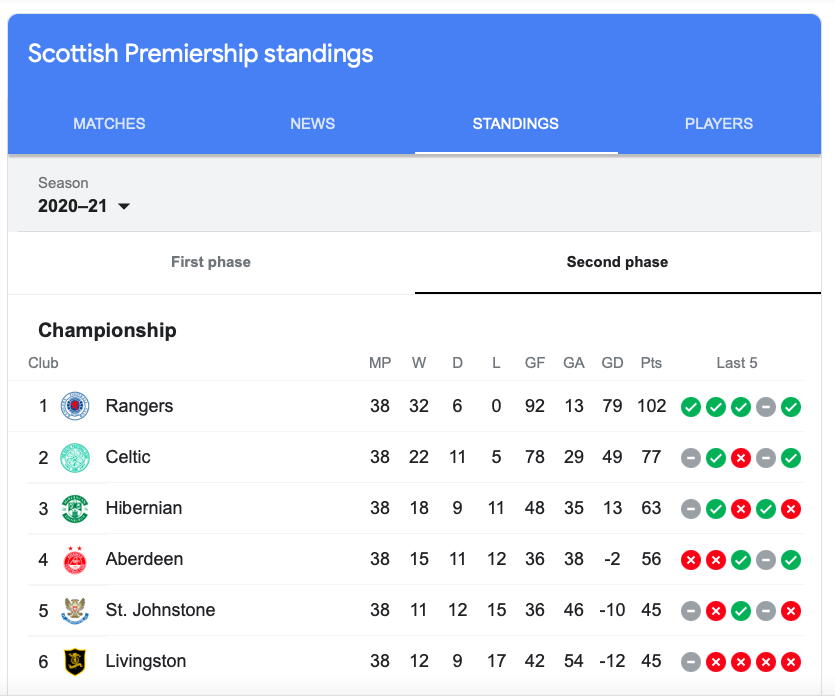
Task: Click the Pts column header
Action: (x=651, y=363)
